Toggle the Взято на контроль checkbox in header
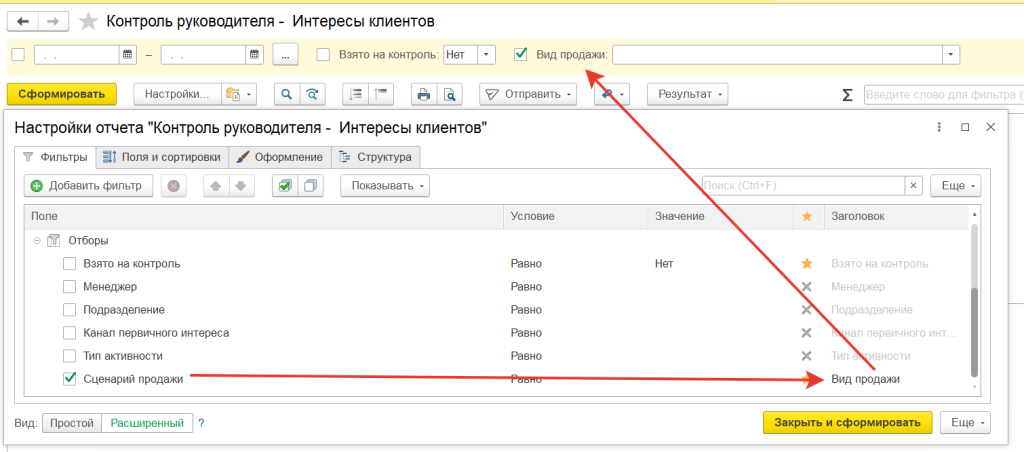1024x452 pixels. [x=323, y=55]
